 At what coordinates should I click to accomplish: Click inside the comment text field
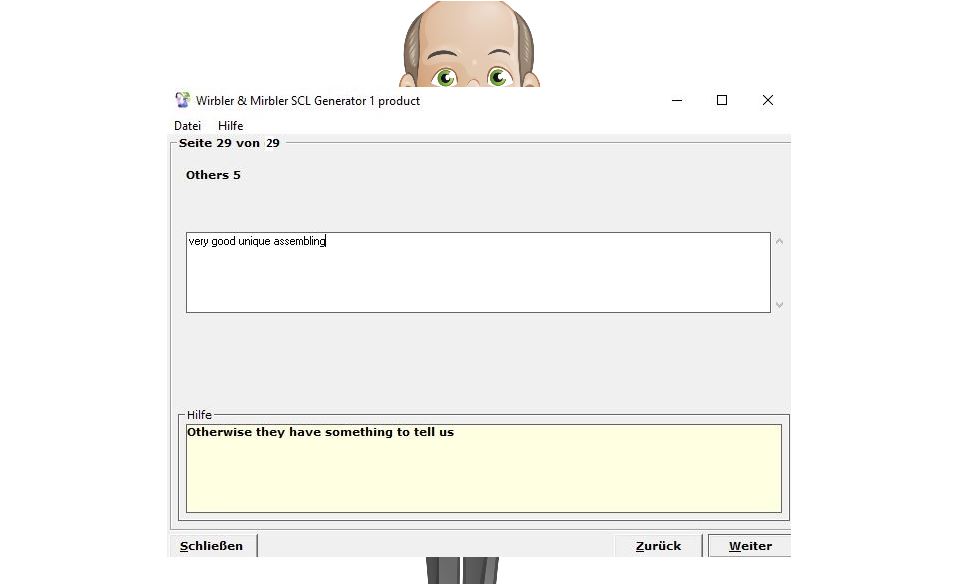pos(478,280)
